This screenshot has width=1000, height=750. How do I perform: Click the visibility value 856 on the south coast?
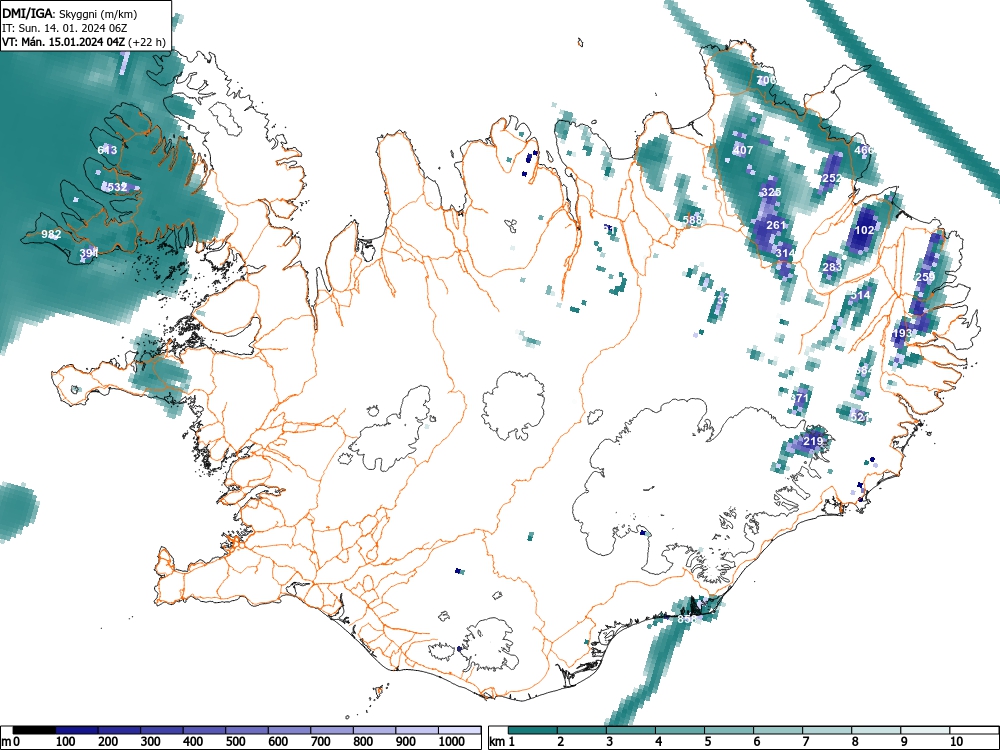click(x=688, y=619)
